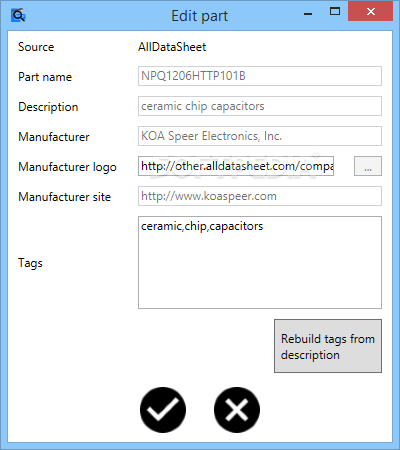400x450 pixels.
Task: Focus the Description field
Action: tap(260, 106)
